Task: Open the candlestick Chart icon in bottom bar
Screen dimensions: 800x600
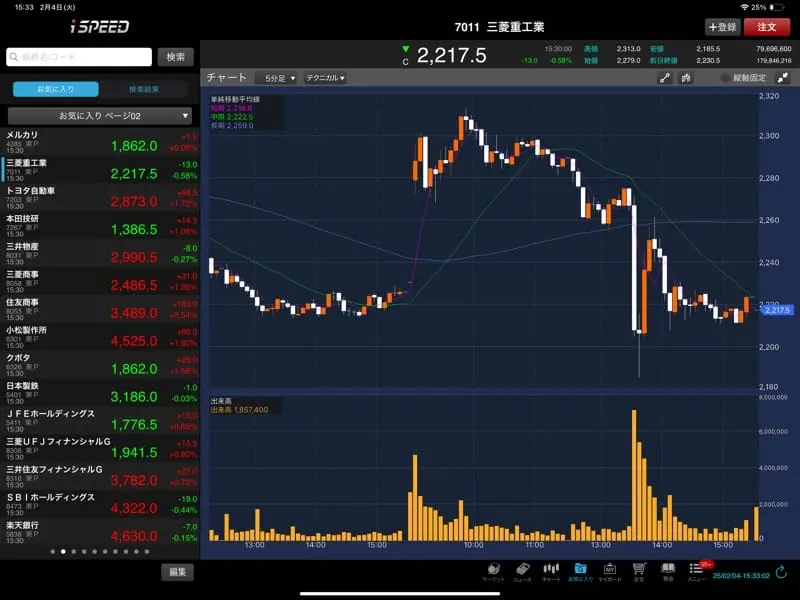Action: tap(551, 571)
